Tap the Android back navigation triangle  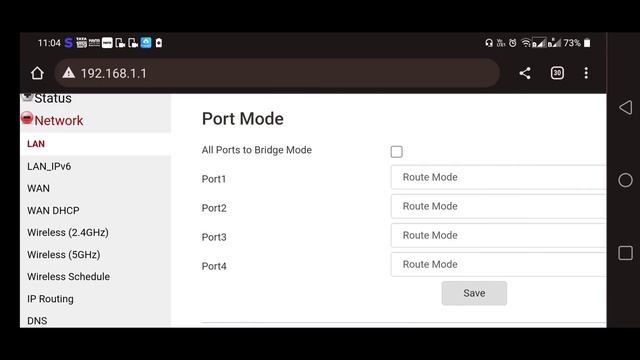625,108
